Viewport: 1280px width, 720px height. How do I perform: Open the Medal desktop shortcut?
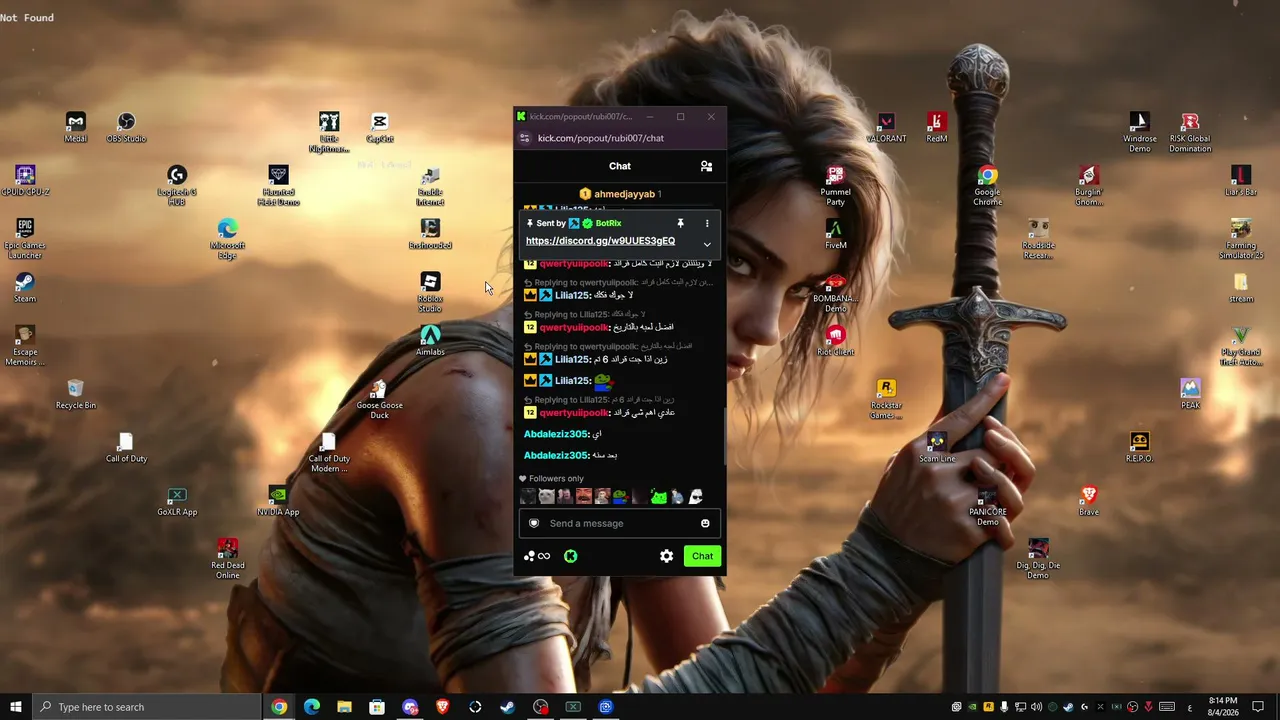pos(75,127)
